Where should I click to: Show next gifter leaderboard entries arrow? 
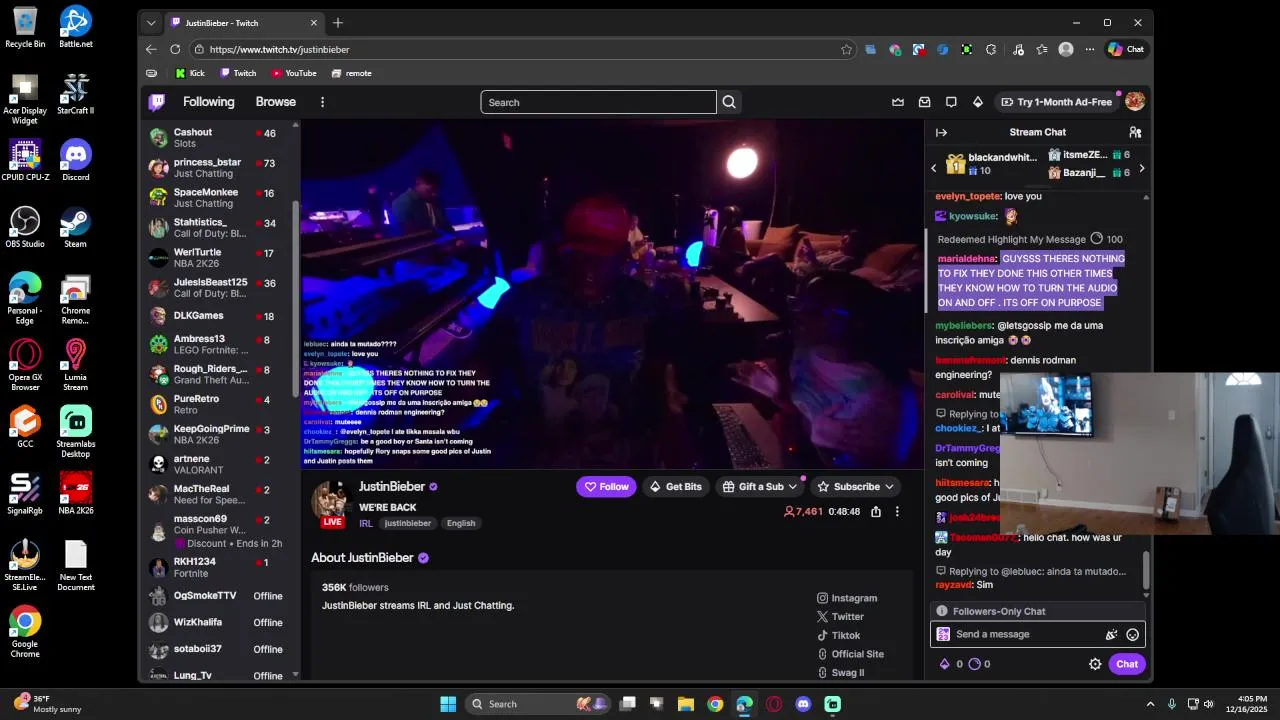point(1142,168)
